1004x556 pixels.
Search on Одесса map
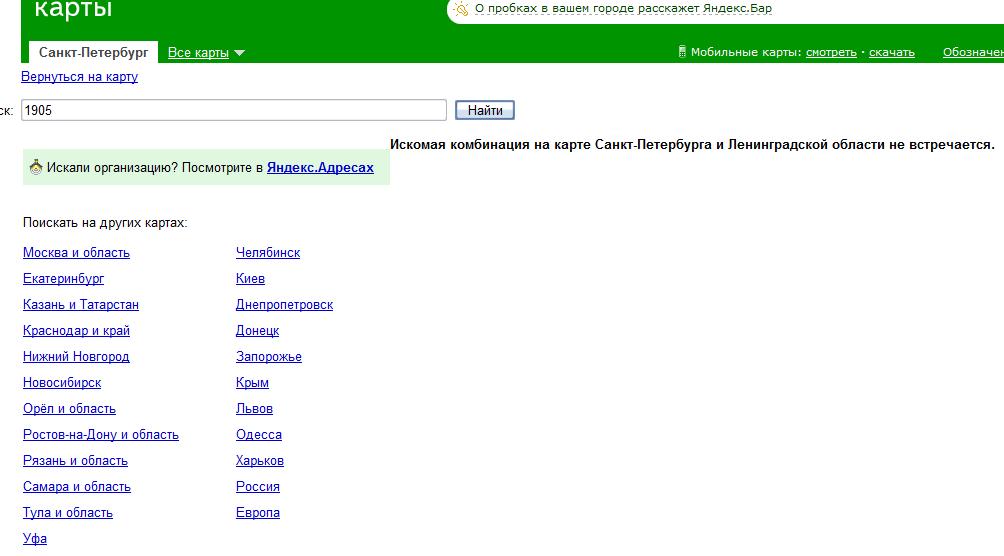[x=259, y=435]
